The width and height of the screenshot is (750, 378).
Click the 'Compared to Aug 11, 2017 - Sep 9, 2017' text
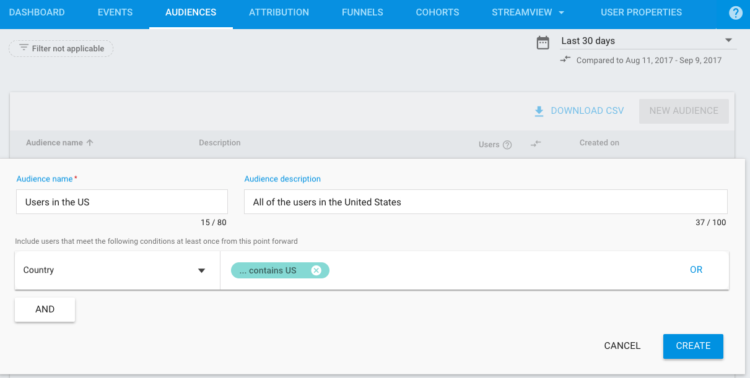[649, 60]
